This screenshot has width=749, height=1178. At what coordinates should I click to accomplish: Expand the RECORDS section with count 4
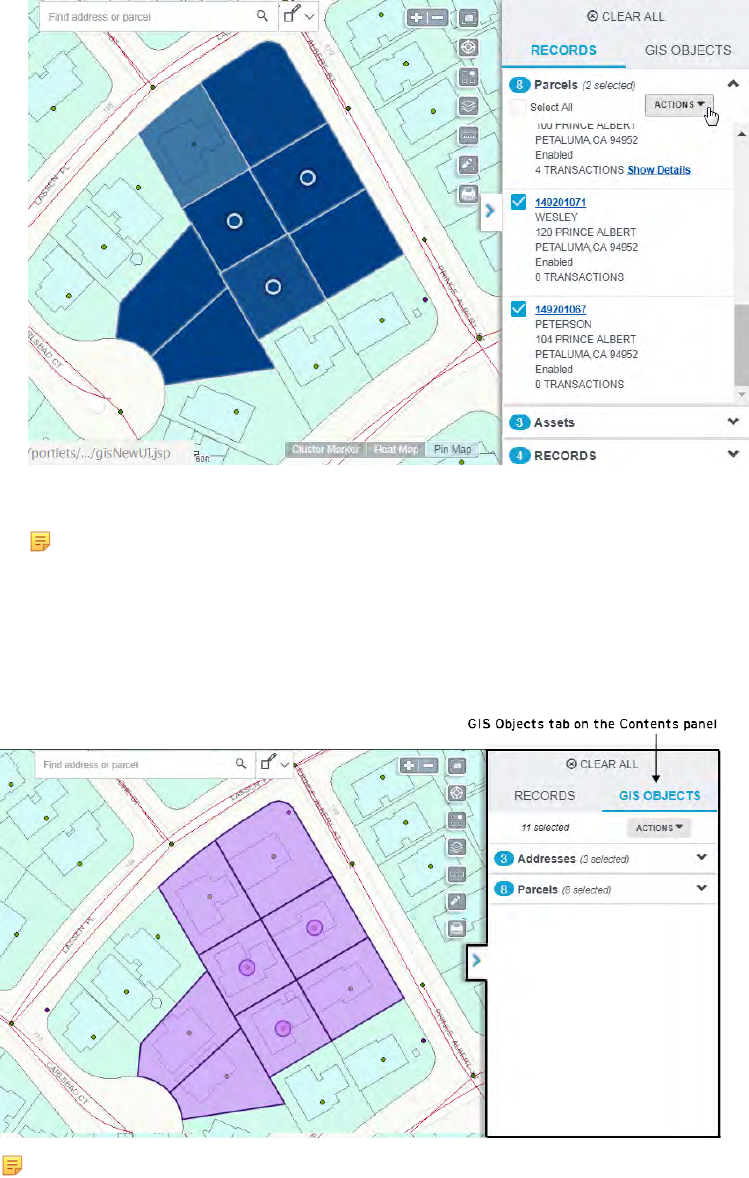pos(733,455)
